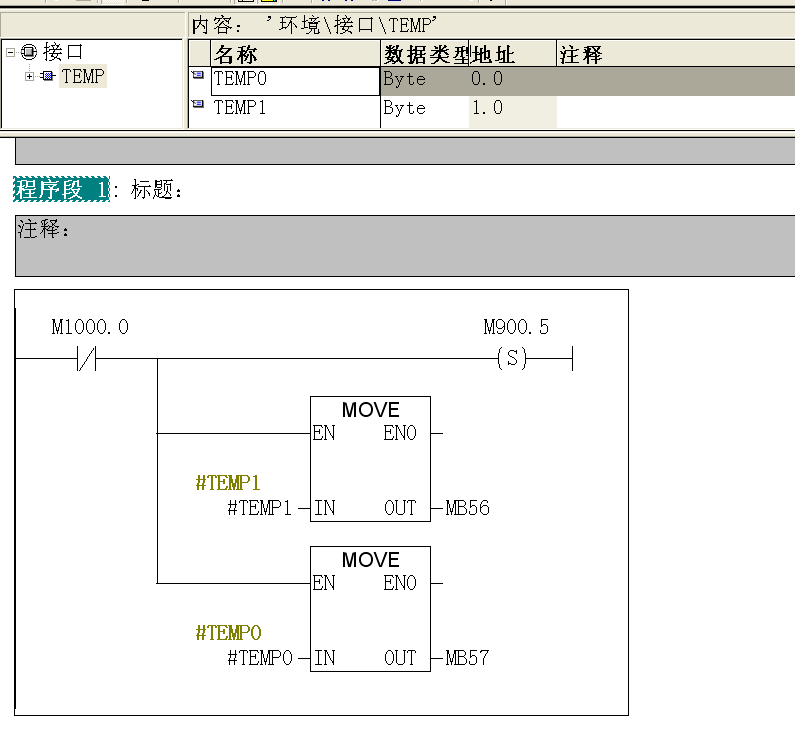
Task: Select the MOVE box outputting to MB56
Action: 371,459
